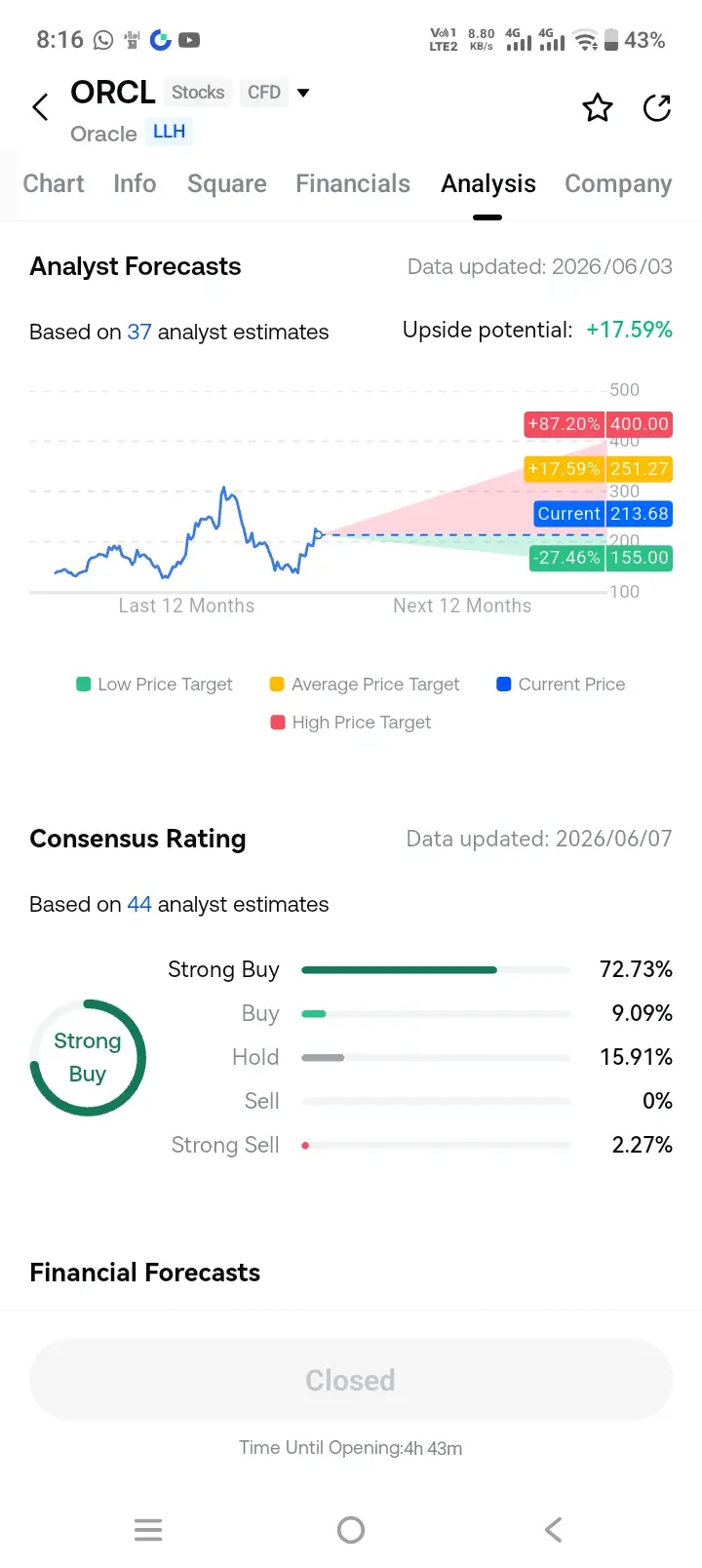702x1568 pixels.
Task: Open WhatsApp notification icon in status bar
Action: click(103, 40)
